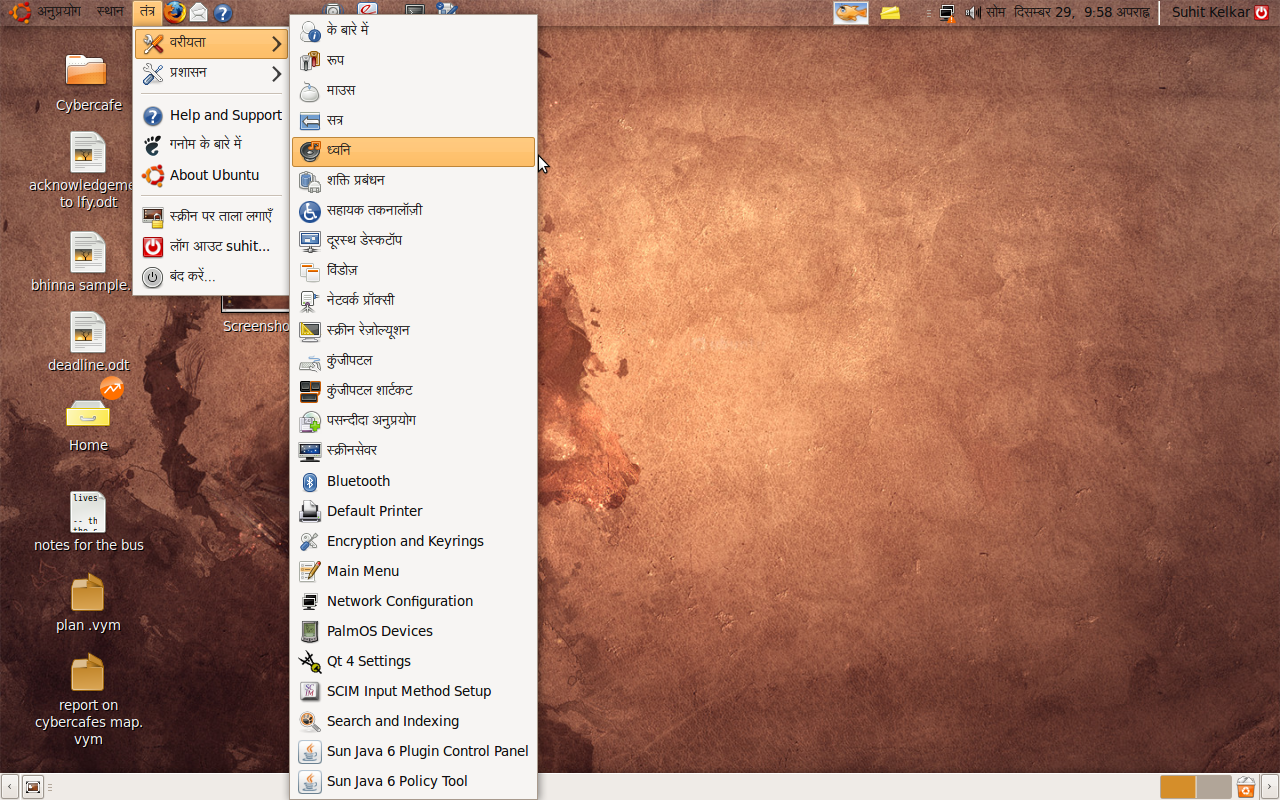The height and width of the screenshot is (800, 1280).
Task: Expand the वरीयता submenu arrow
Action: point(276,44)
